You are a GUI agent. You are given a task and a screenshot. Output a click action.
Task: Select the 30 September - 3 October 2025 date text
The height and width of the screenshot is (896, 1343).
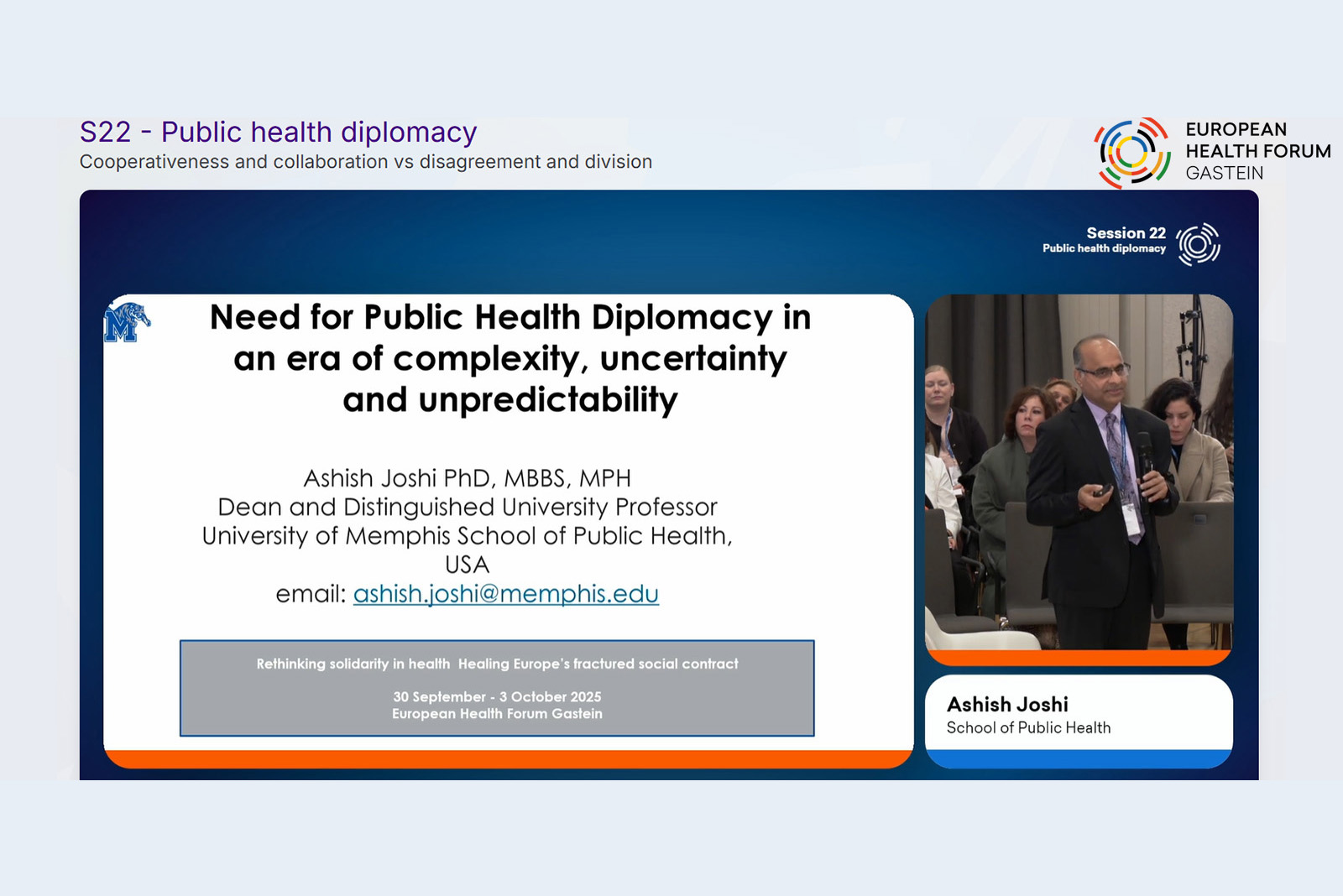point(497,696)
